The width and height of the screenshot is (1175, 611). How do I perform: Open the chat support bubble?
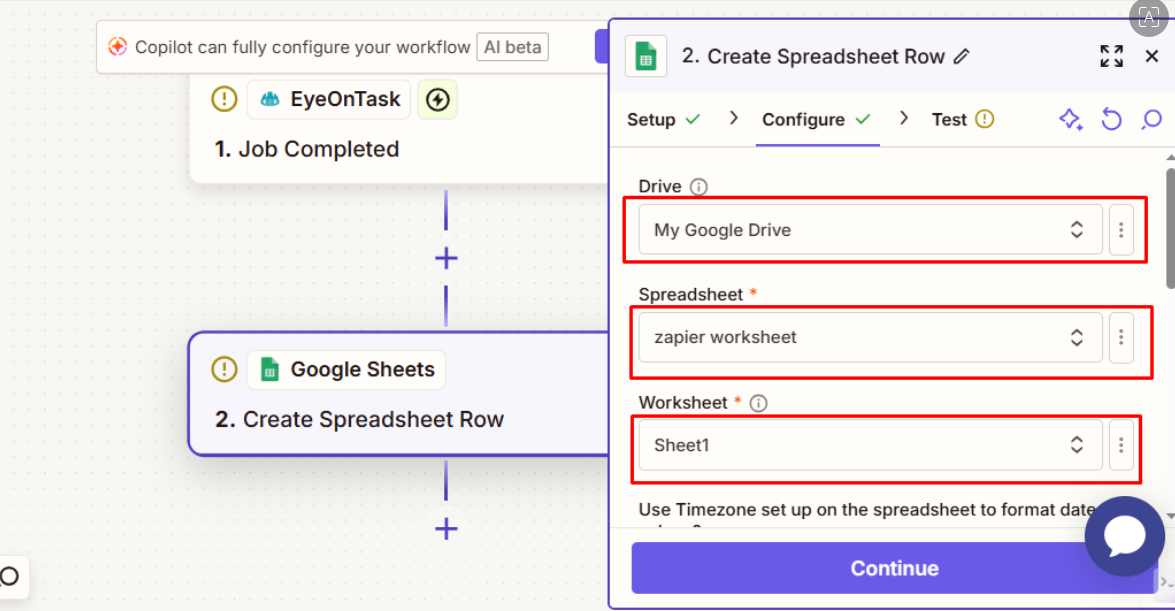(x=1124, y=537)
